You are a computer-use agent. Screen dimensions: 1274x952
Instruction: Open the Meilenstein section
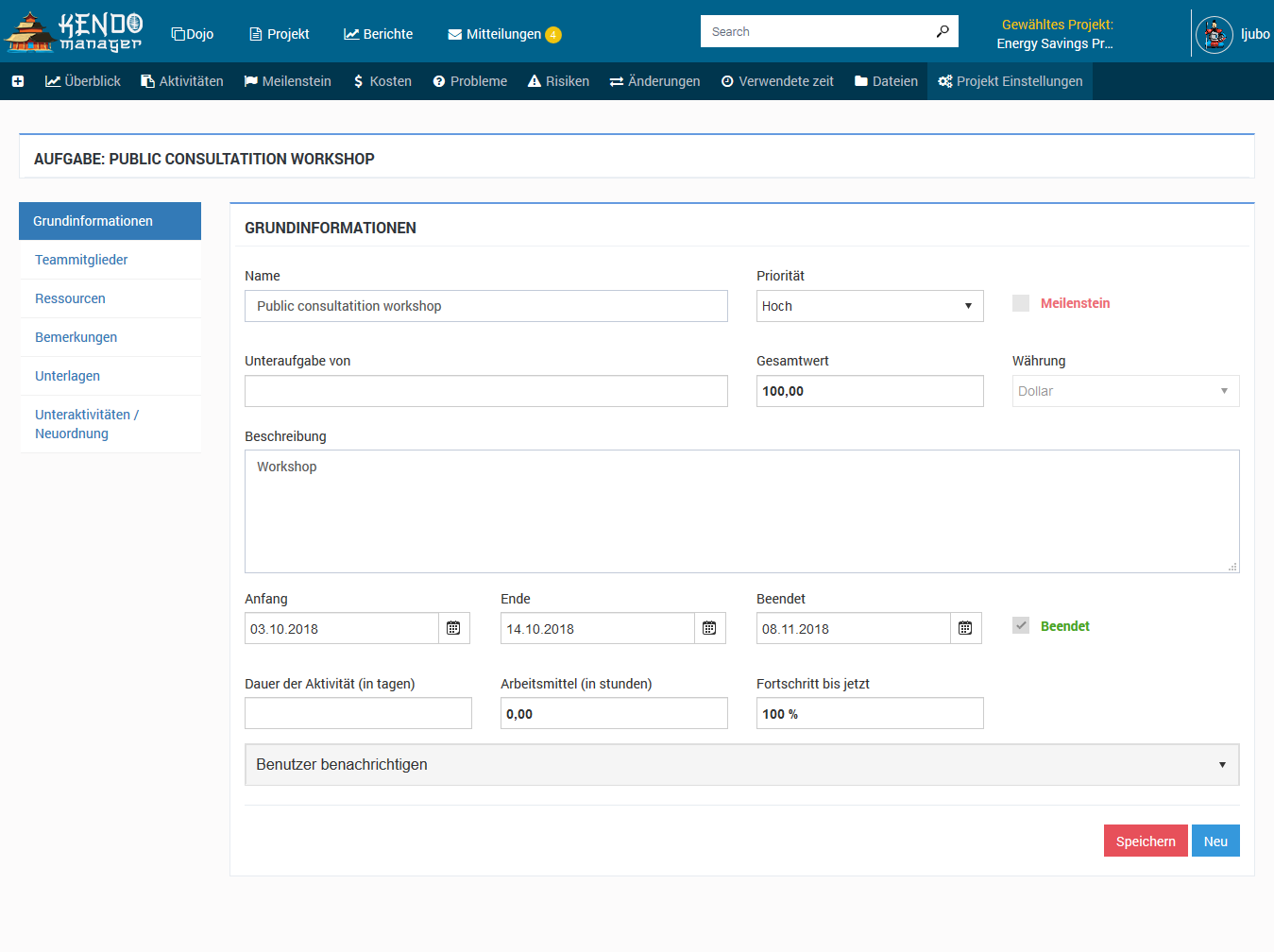287,81
